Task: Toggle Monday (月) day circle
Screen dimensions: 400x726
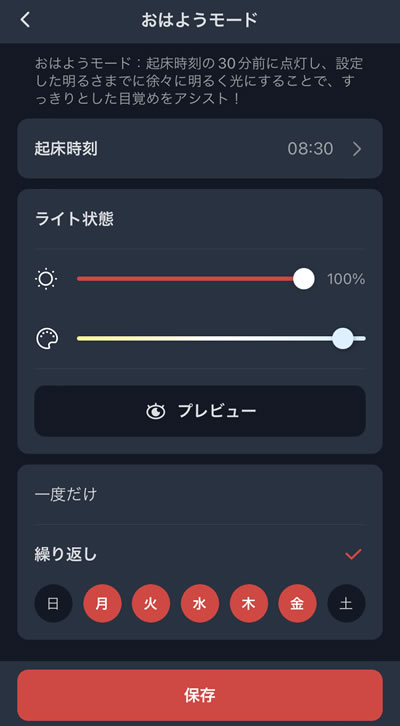Action: 102,604
